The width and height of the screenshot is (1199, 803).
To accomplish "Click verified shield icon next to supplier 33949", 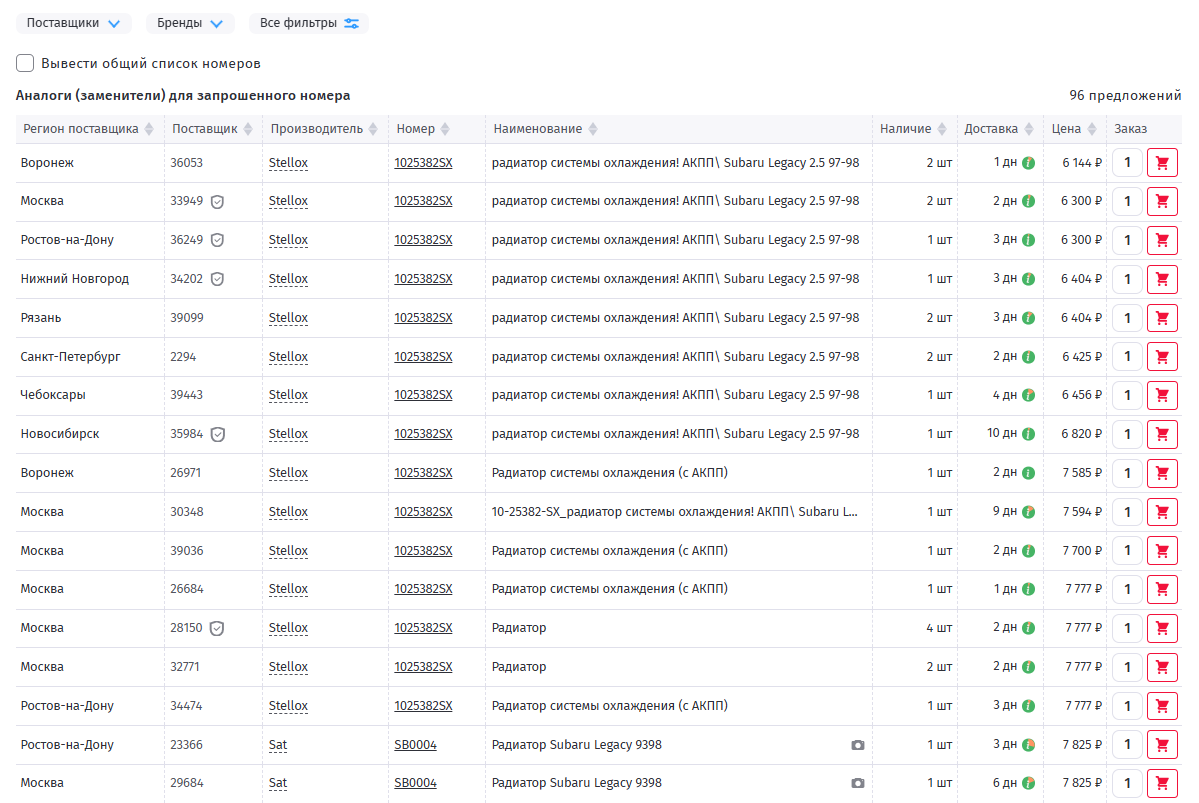I will pos(217,201).
